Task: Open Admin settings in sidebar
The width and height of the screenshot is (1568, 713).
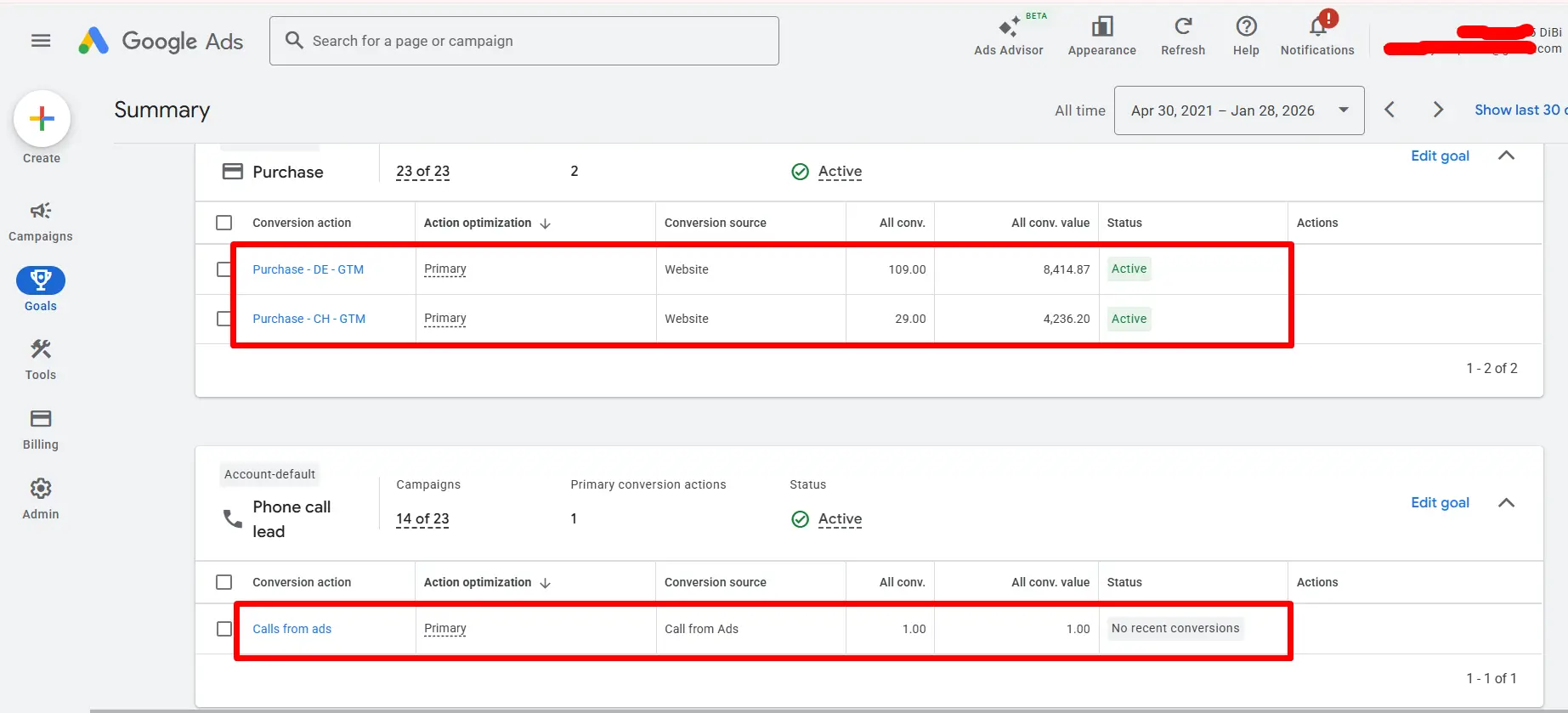Action: coord(41,499)
